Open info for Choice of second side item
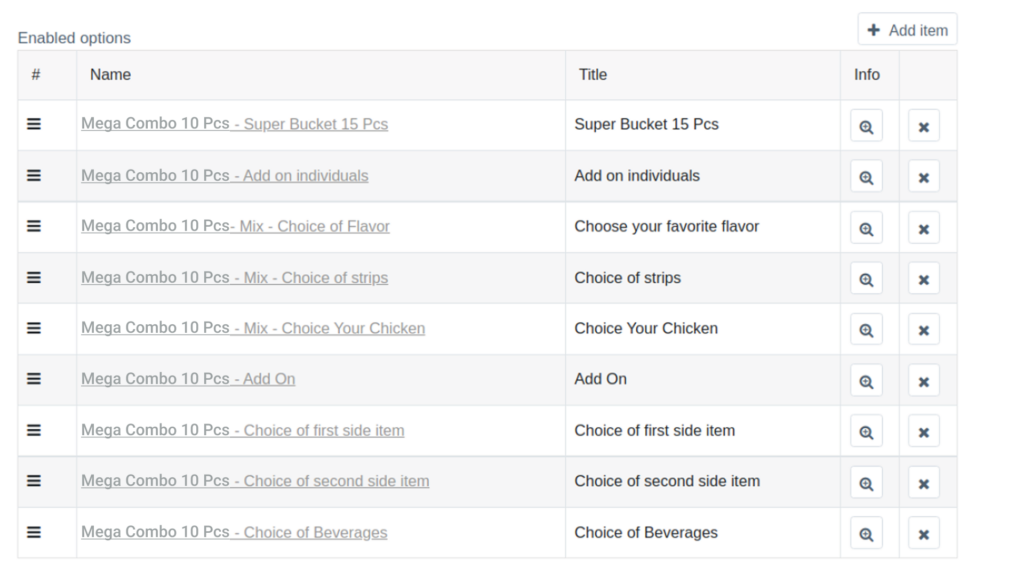This screenshot has width=1024, height=576. [x=866, y=483]
